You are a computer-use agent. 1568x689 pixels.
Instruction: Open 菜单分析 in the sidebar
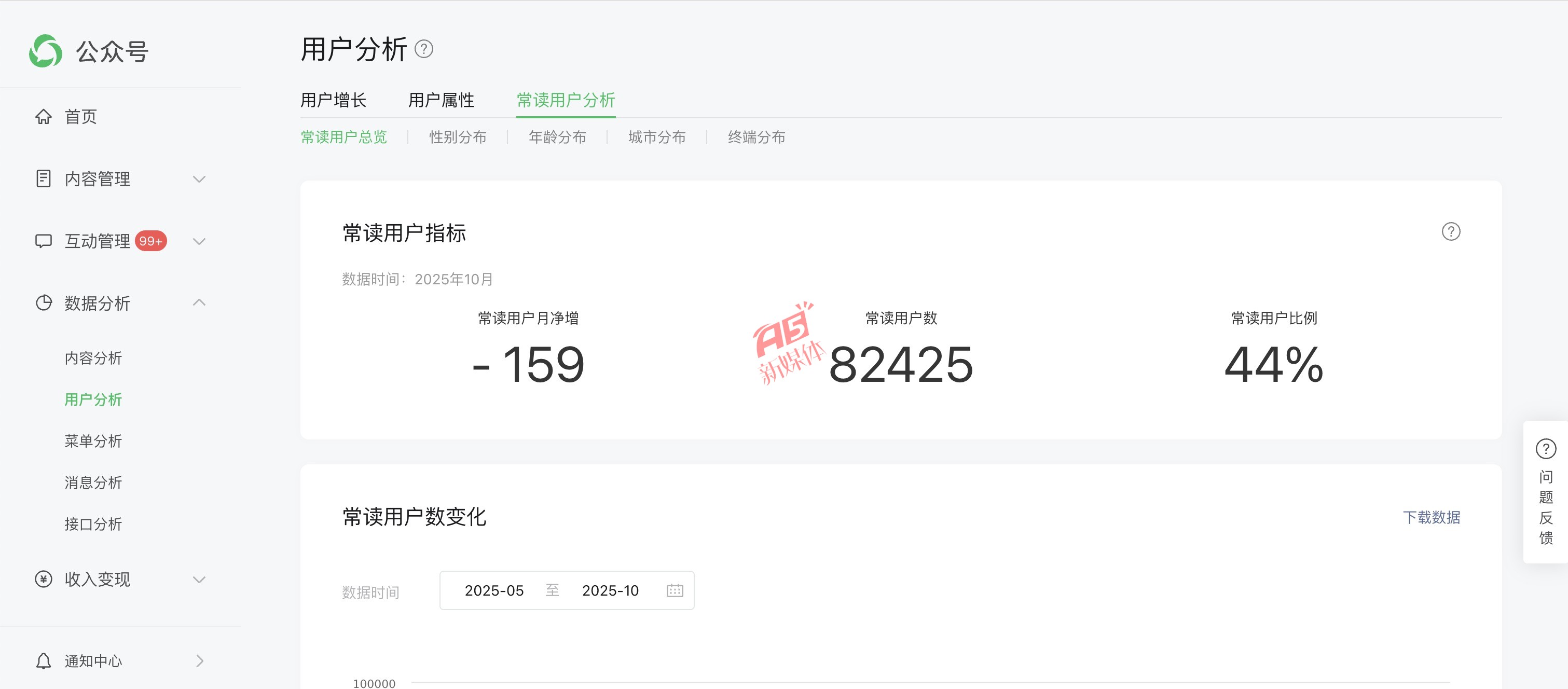point(93,442)
